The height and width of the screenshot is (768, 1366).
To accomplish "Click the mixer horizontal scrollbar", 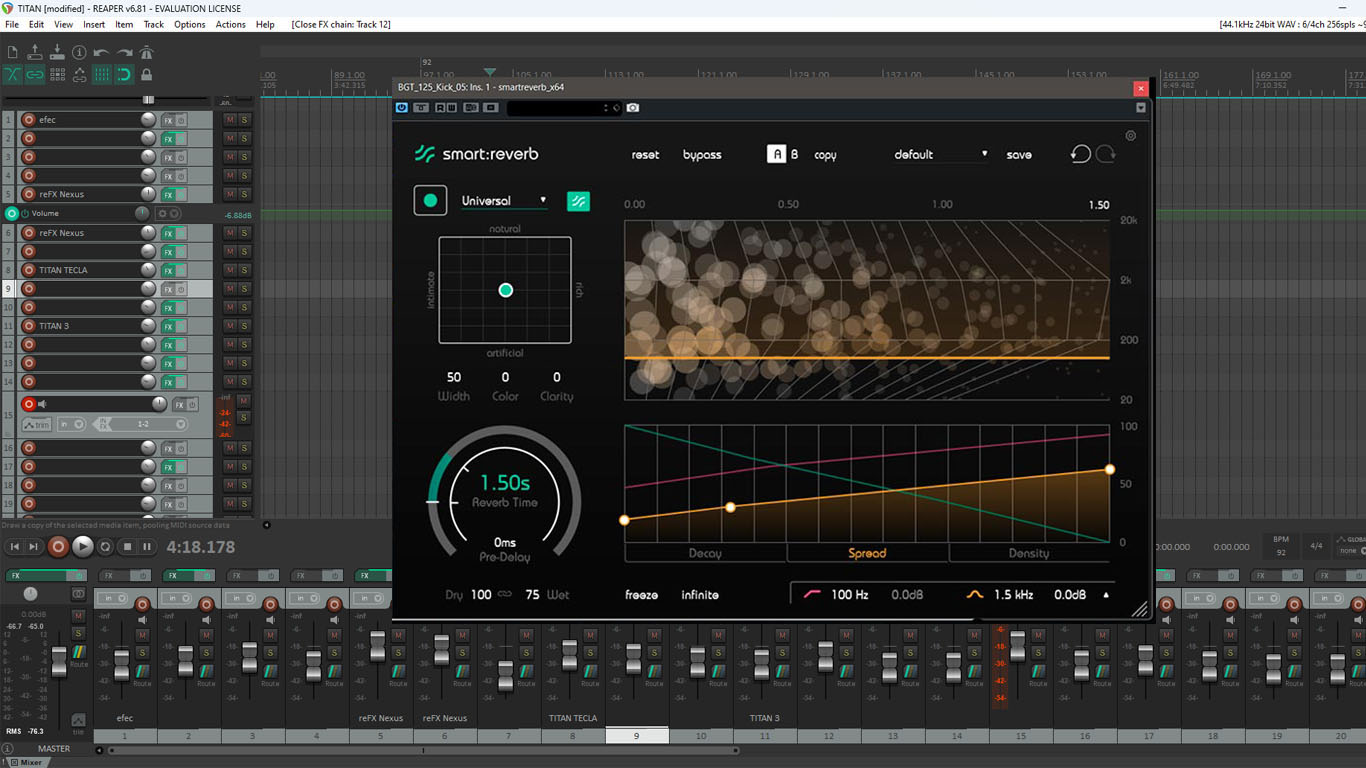I will 421,750.
